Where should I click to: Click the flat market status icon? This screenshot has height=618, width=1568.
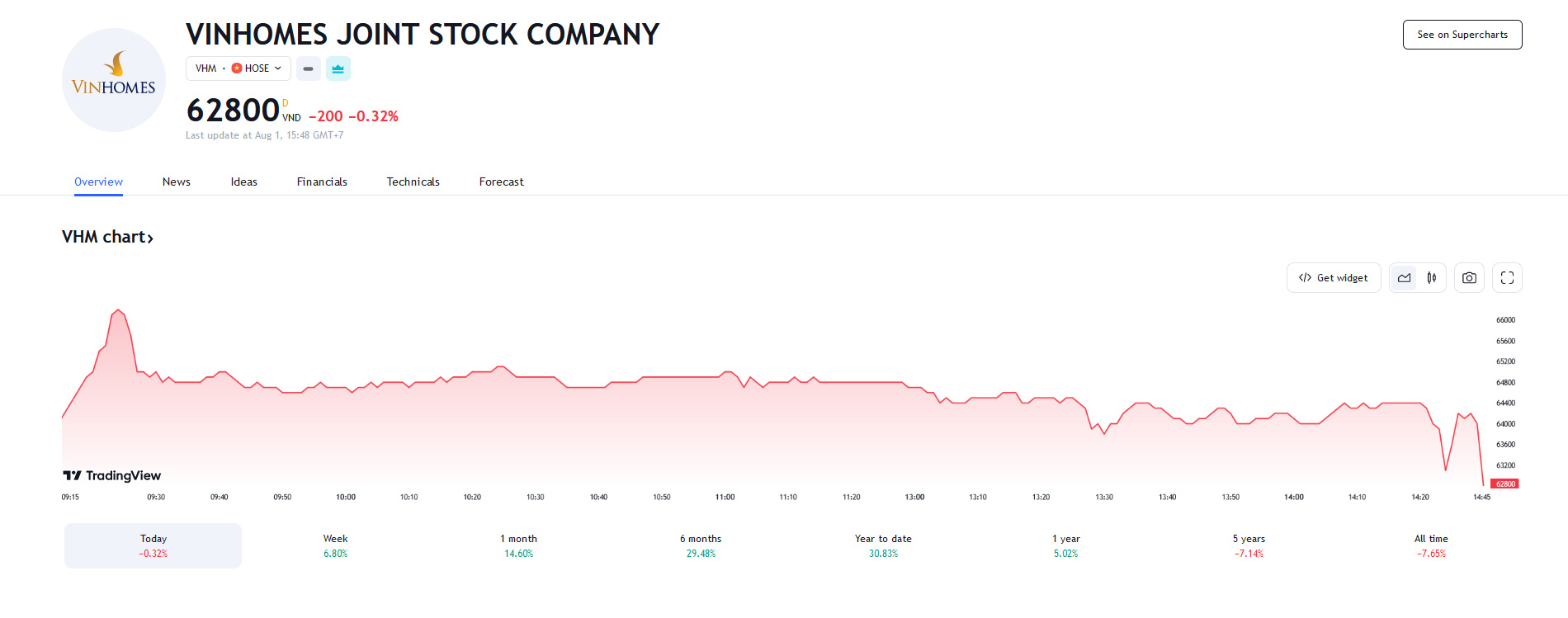tap(308, 68)
